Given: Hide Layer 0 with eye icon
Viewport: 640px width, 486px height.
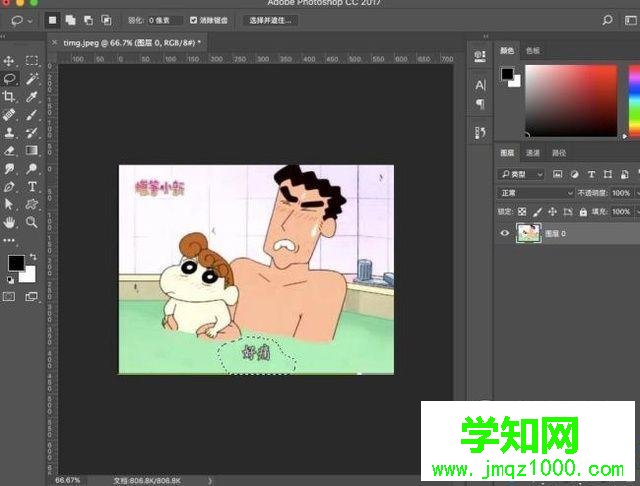Looking at the screenshot, I should tap(505, 233).
